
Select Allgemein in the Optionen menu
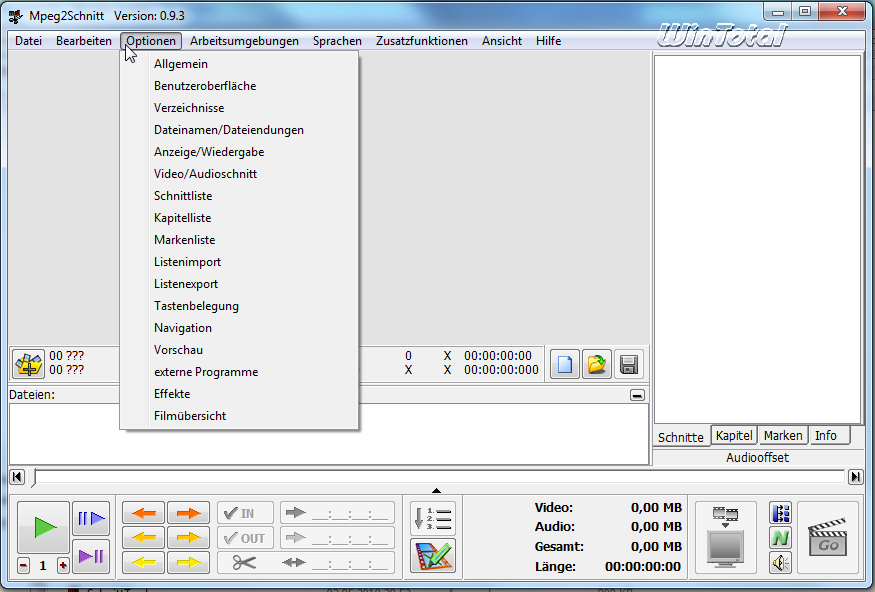[x=239, y=64]
